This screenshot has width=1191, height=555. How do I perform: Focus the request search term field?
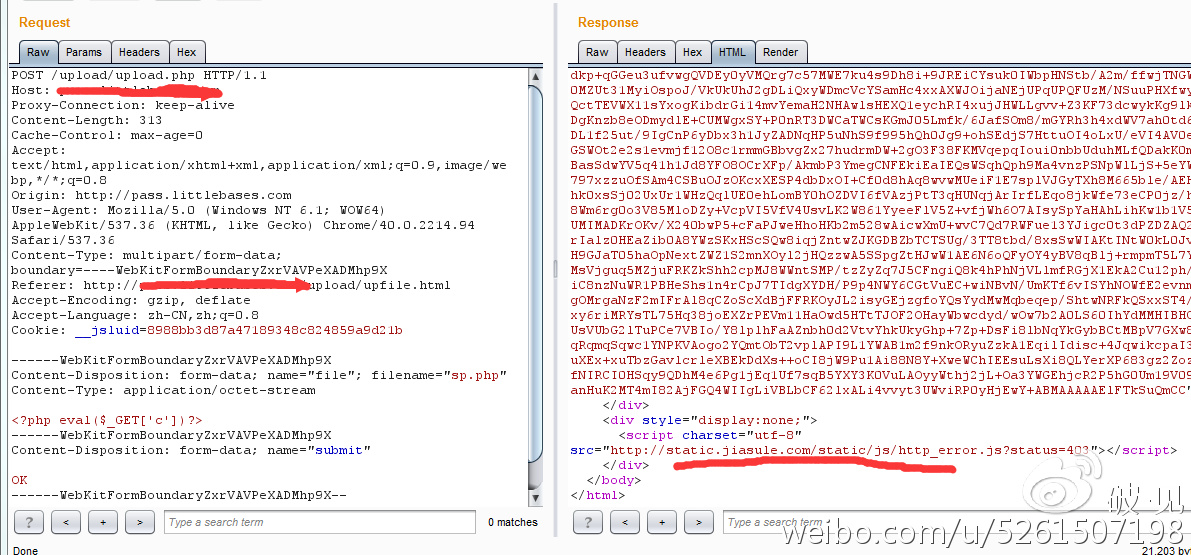pyautogui.click(x=320, y=522)
